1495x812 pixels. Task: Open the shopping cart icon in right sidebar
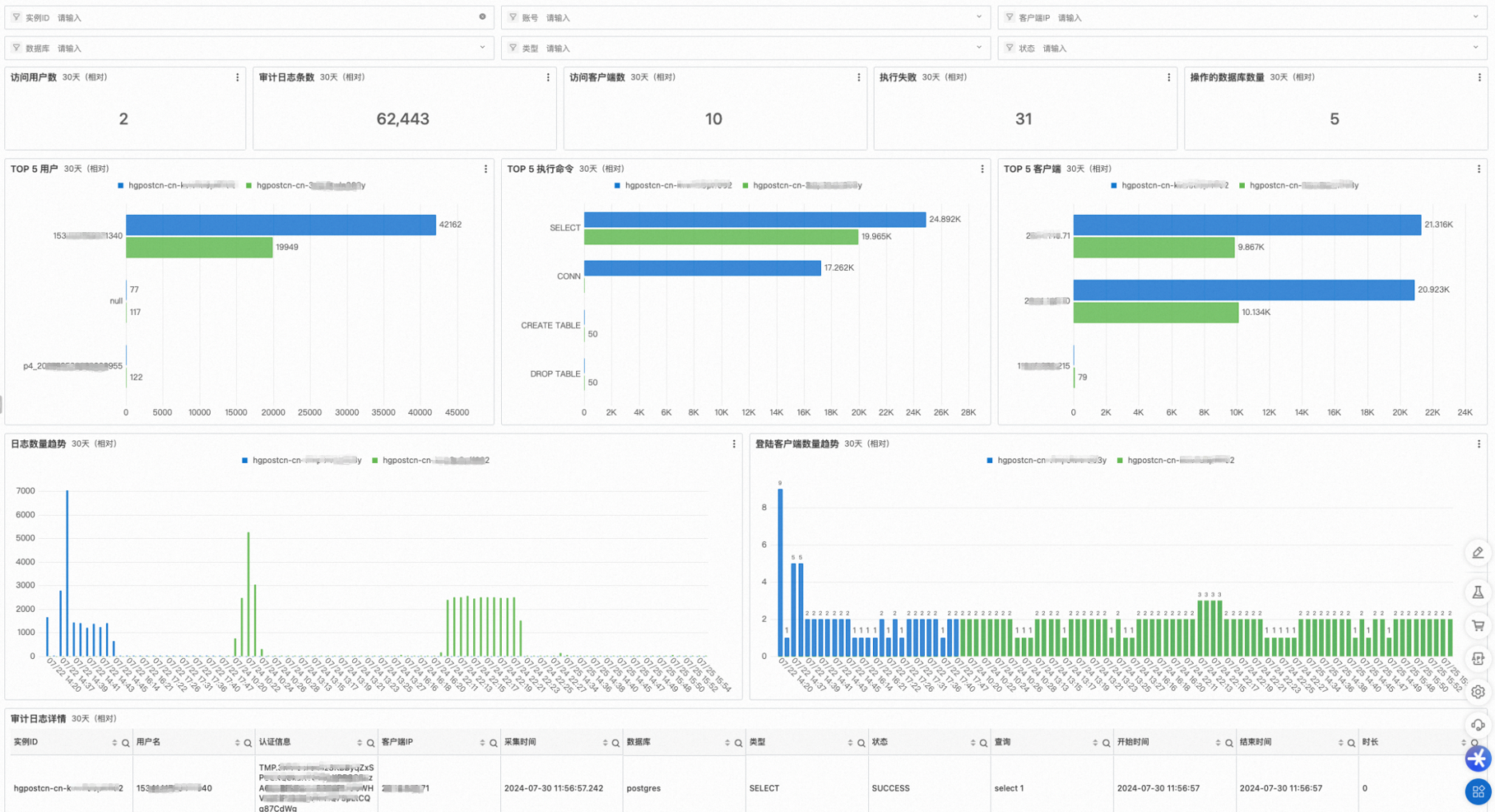1478,626
